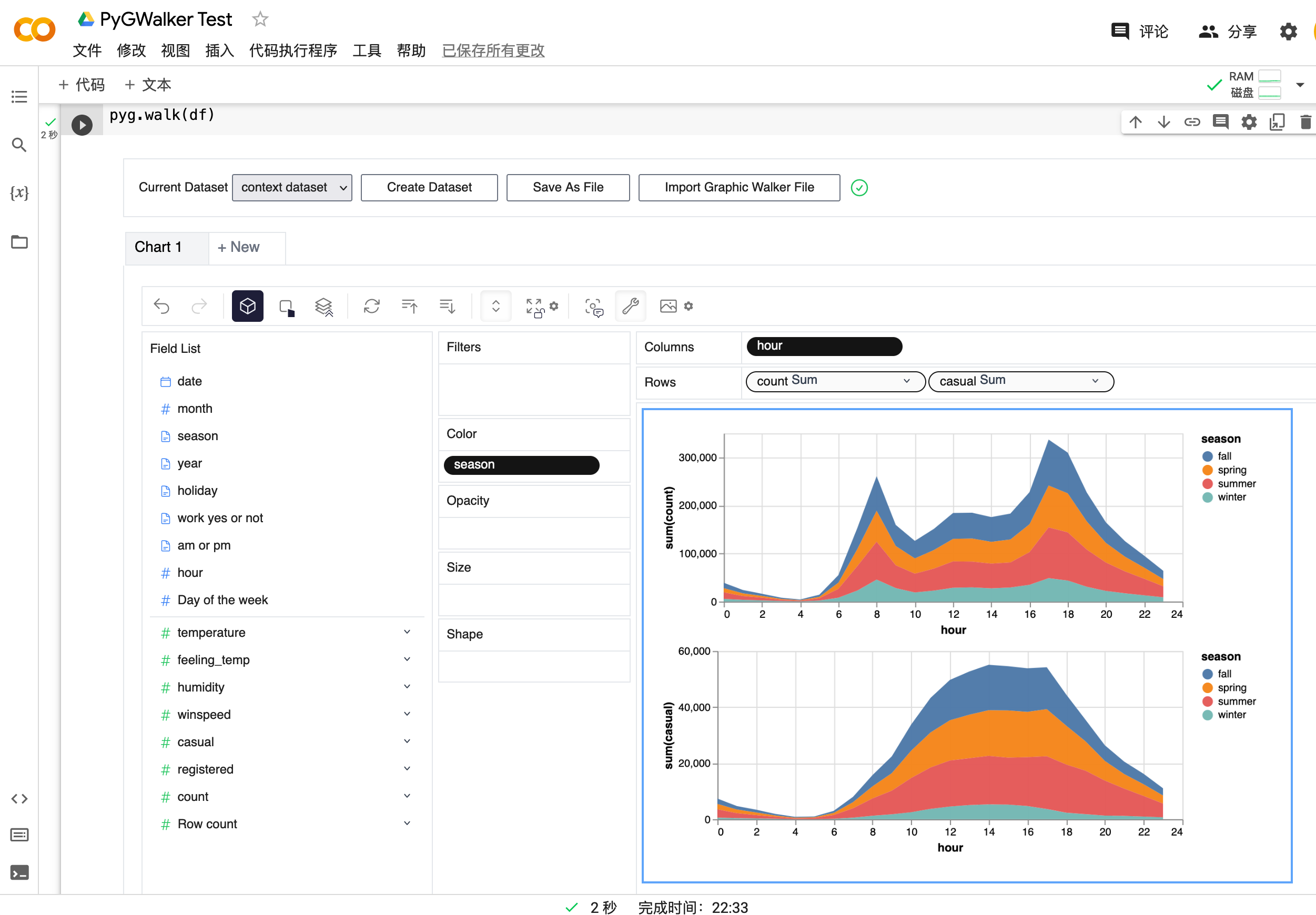Expand the temperature field options chevron
The image size is (1316, 915).
[x=407, y=633]
